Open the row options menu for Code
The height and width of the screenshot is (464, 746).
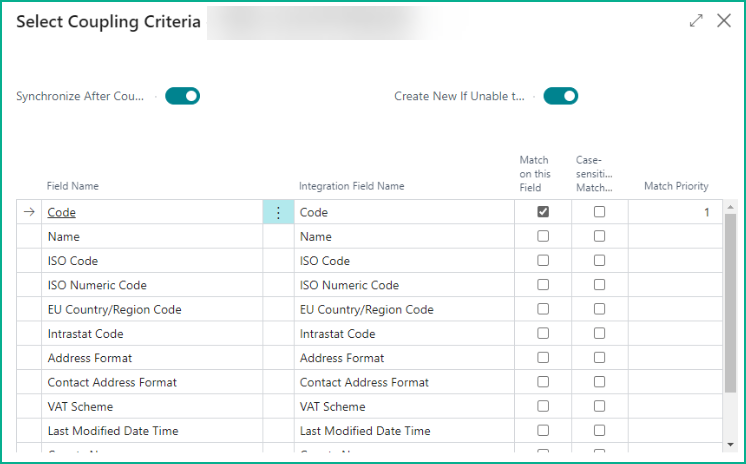click(x=278, y=212)
